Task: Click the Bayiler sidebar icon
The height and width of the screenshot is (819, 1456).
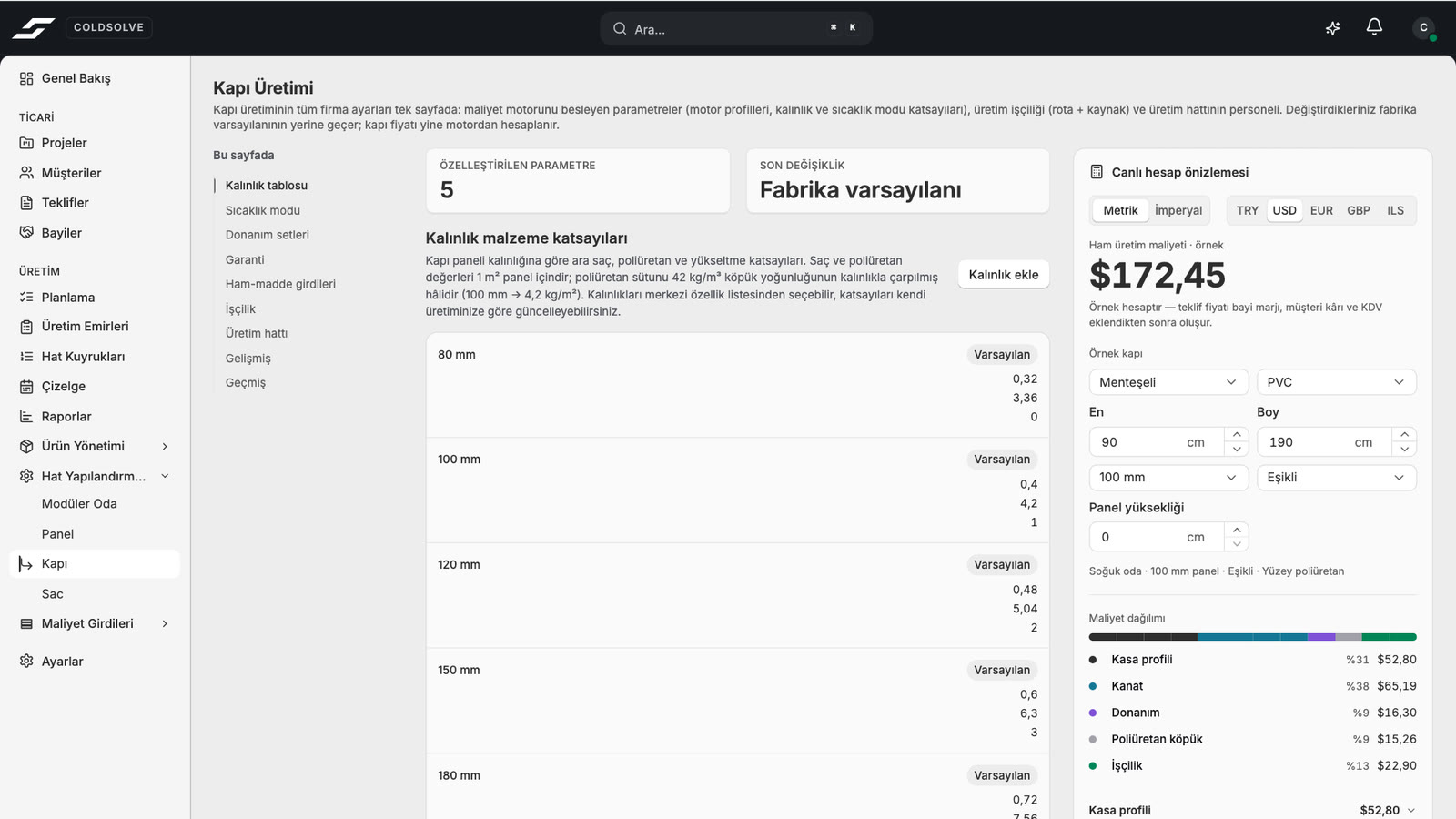Action: point(26,233)
